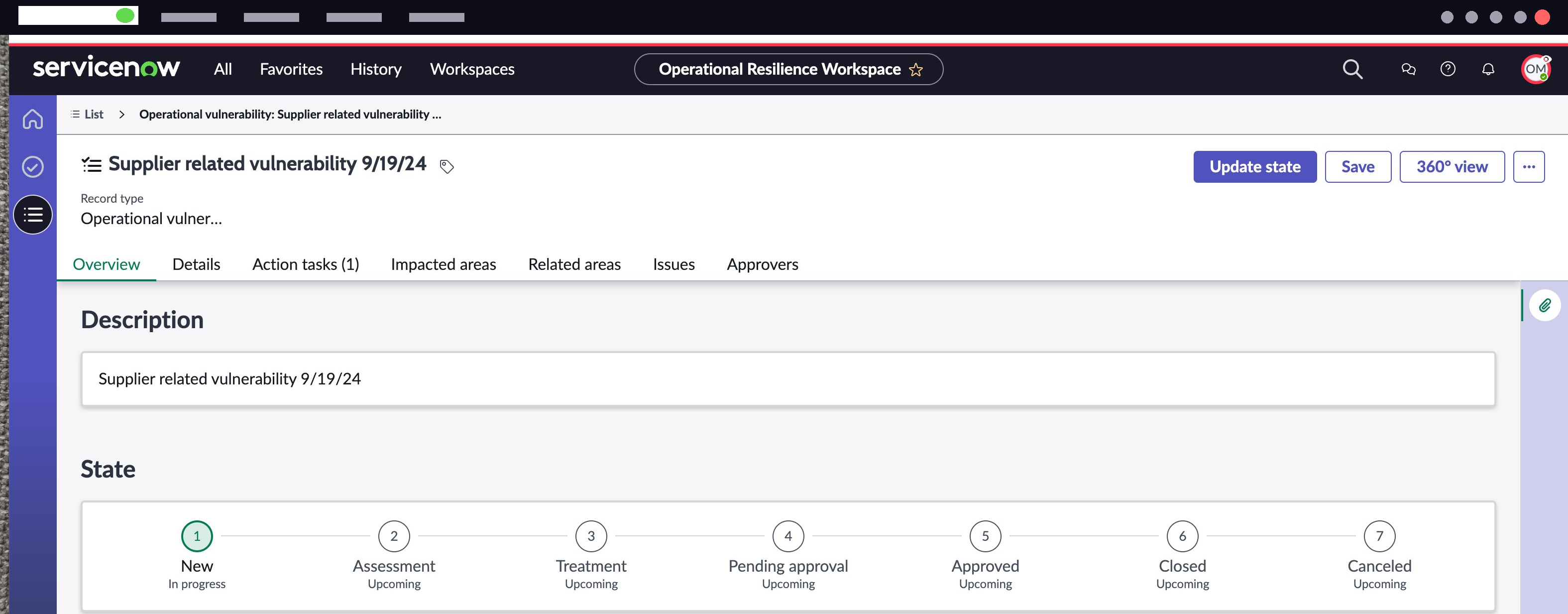Click the red window close dot
The image size is (1568, 614).
[x=1543, y=17]
